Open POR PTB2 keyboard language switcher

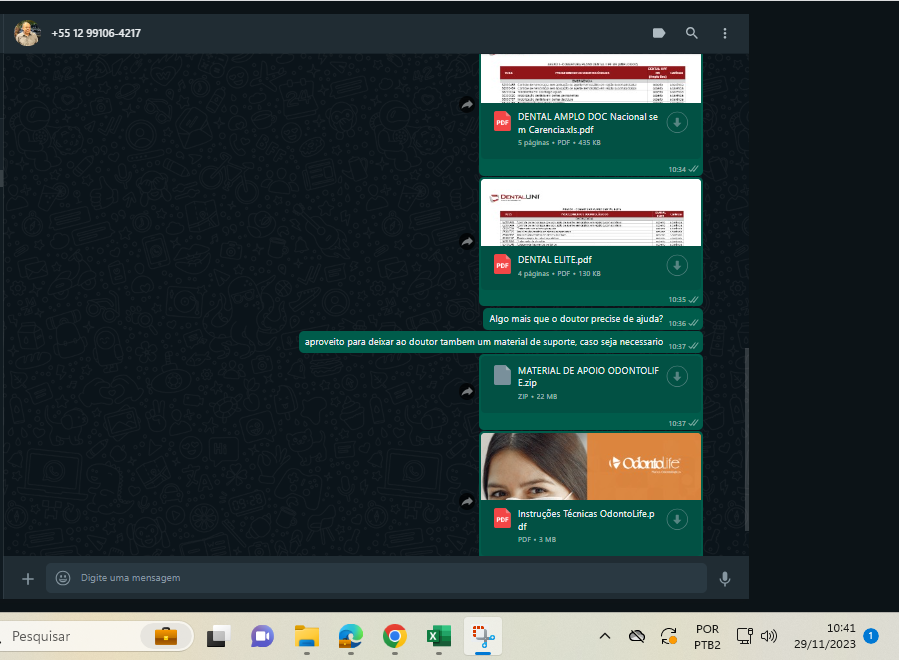point(707,636)
